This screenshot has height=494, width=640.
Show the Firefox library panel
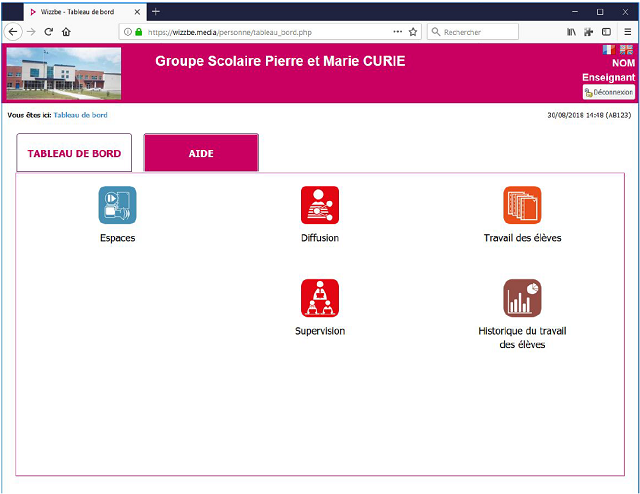coord(571,32)
